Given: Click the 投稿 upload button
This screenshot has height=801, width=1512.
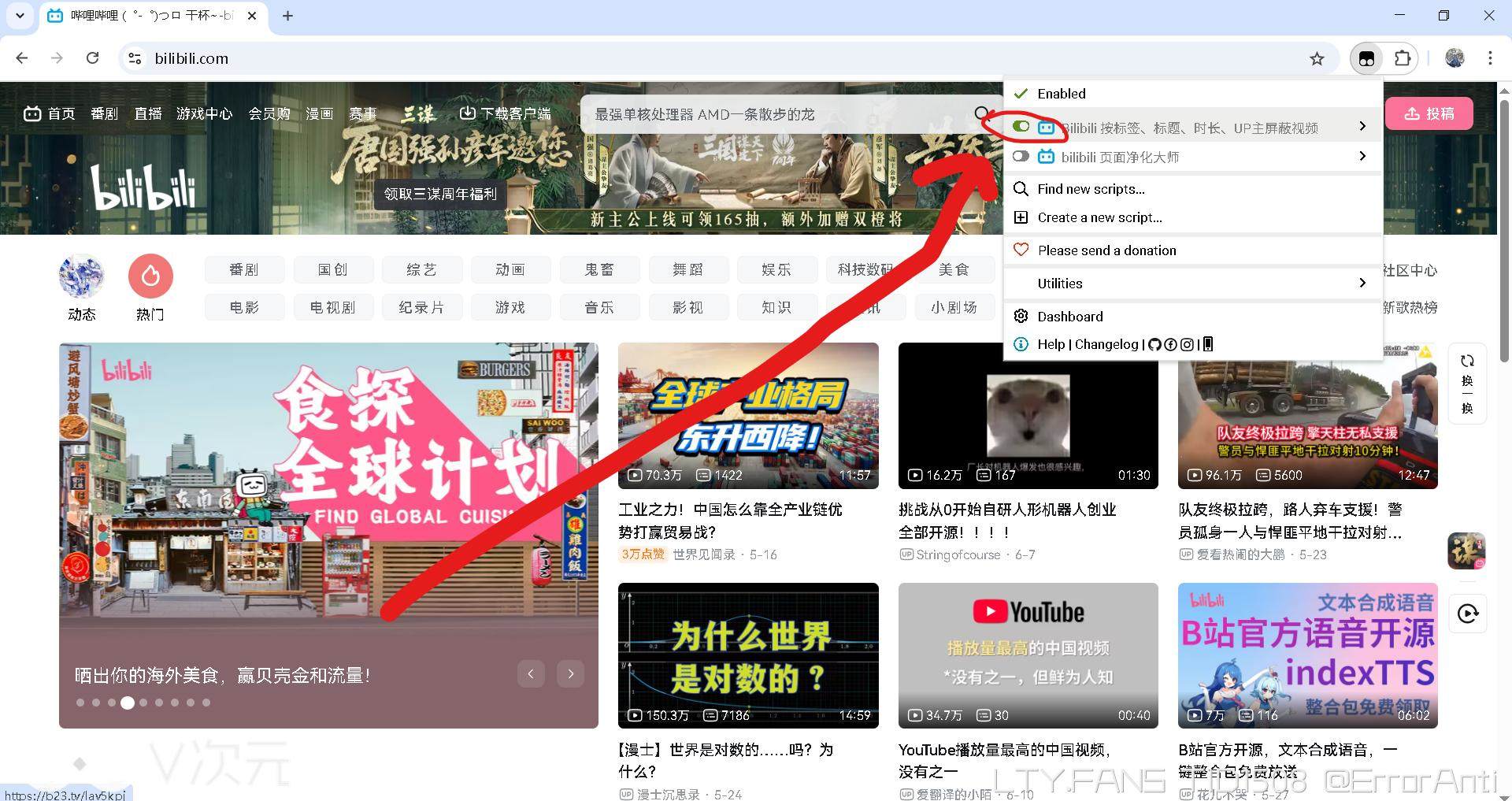Looking at the screenshot, I should pyautogui.click(x=1429, y=113).
